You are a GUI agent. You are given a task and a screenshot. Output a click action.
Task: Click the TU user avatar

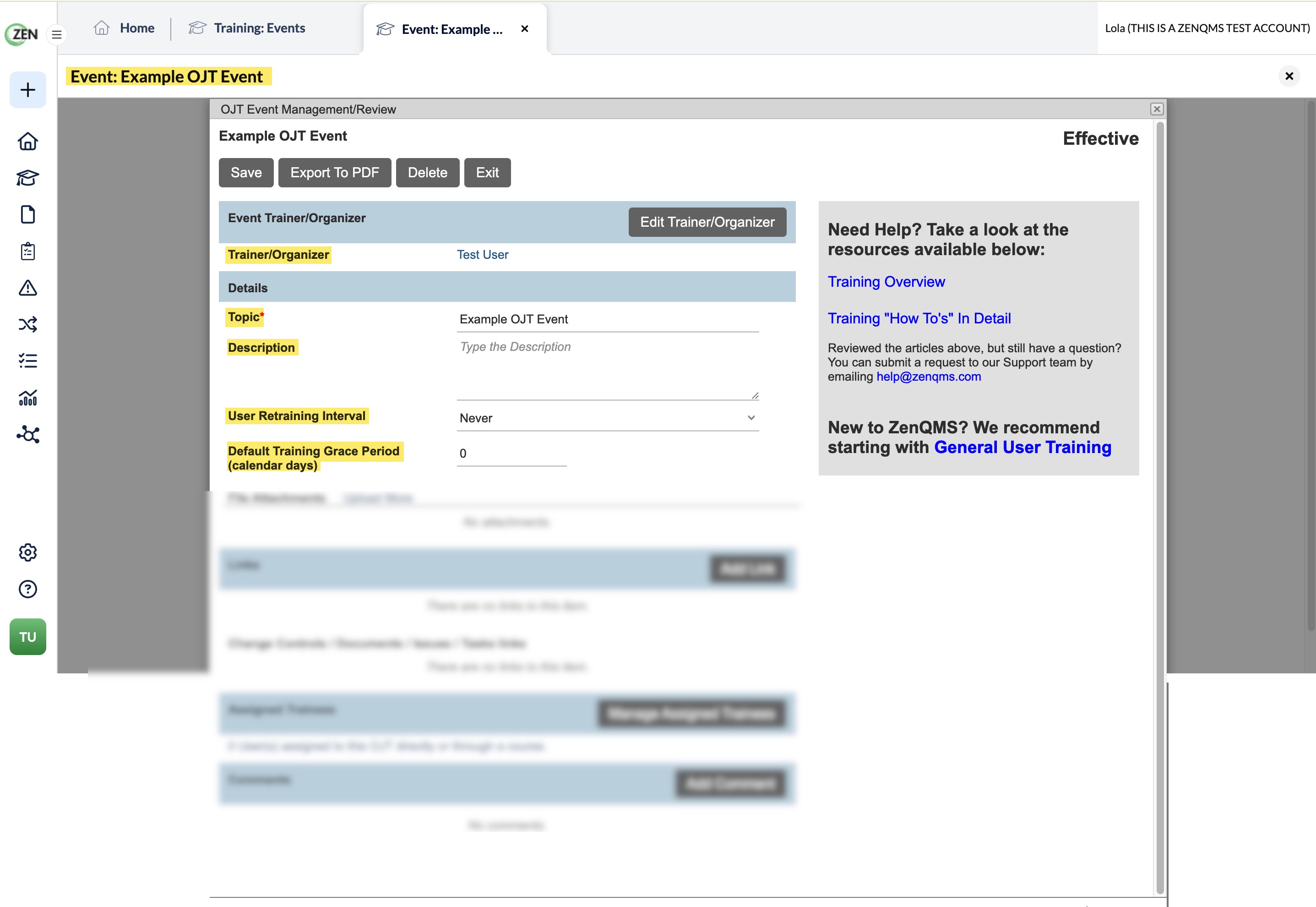tap(28, 636)
